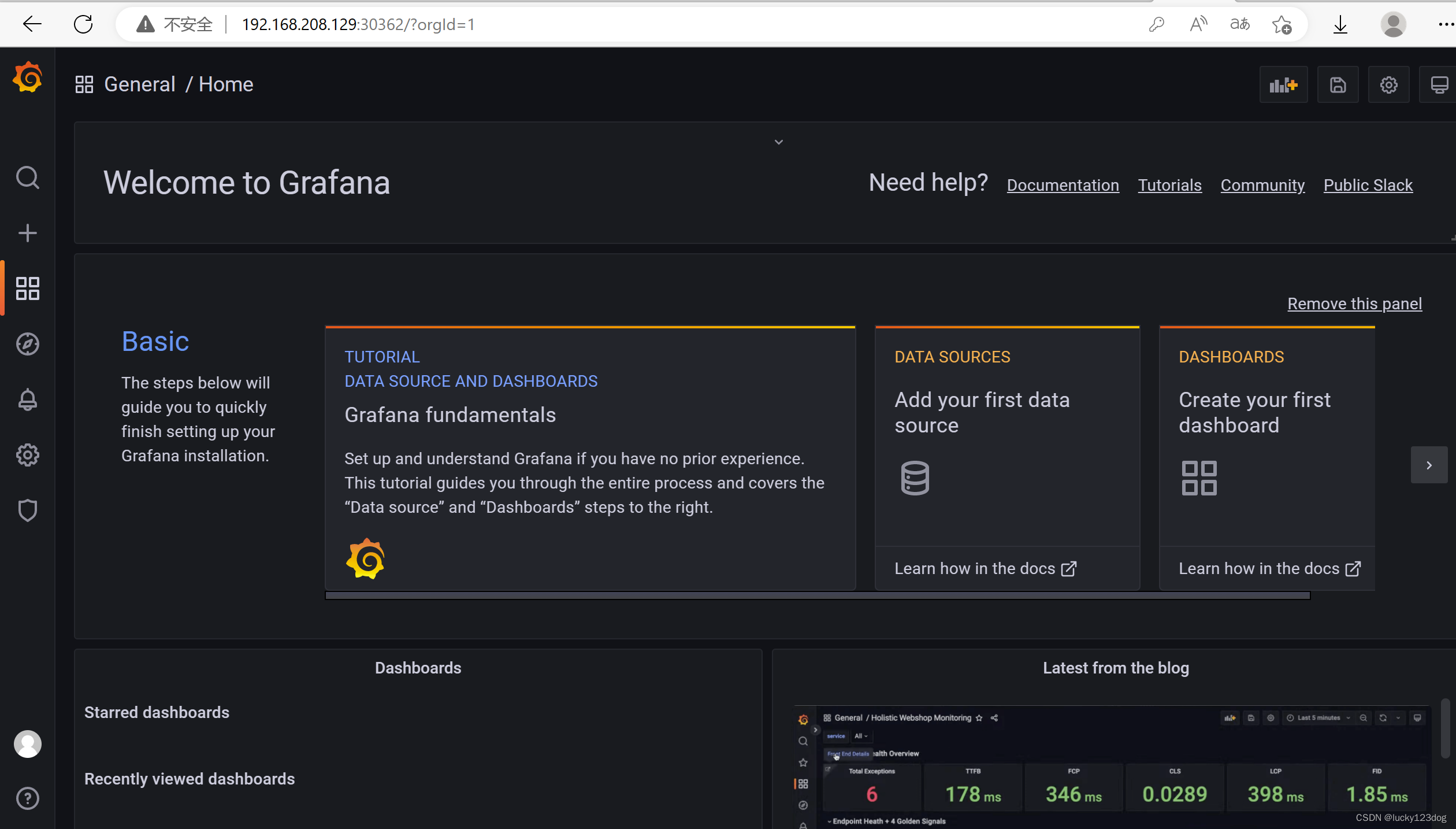The height and width of the screenshot is (829, 1456).
Task: Click the browser profile avatar
Action: [1393, 24]
